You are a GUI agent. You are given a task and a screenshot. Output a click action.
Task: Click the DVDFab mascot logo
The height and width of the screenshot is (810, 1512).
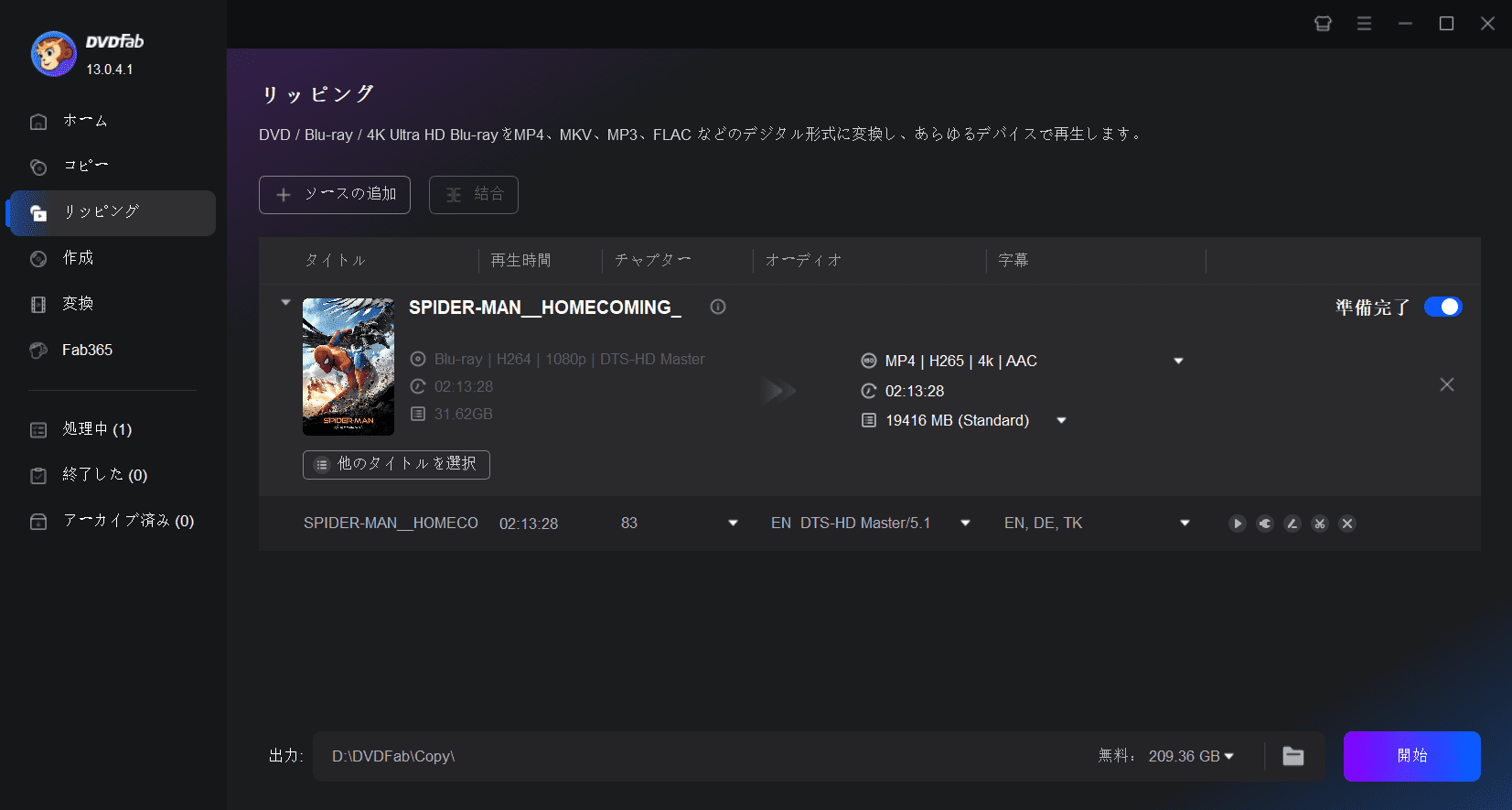[53, 54]
